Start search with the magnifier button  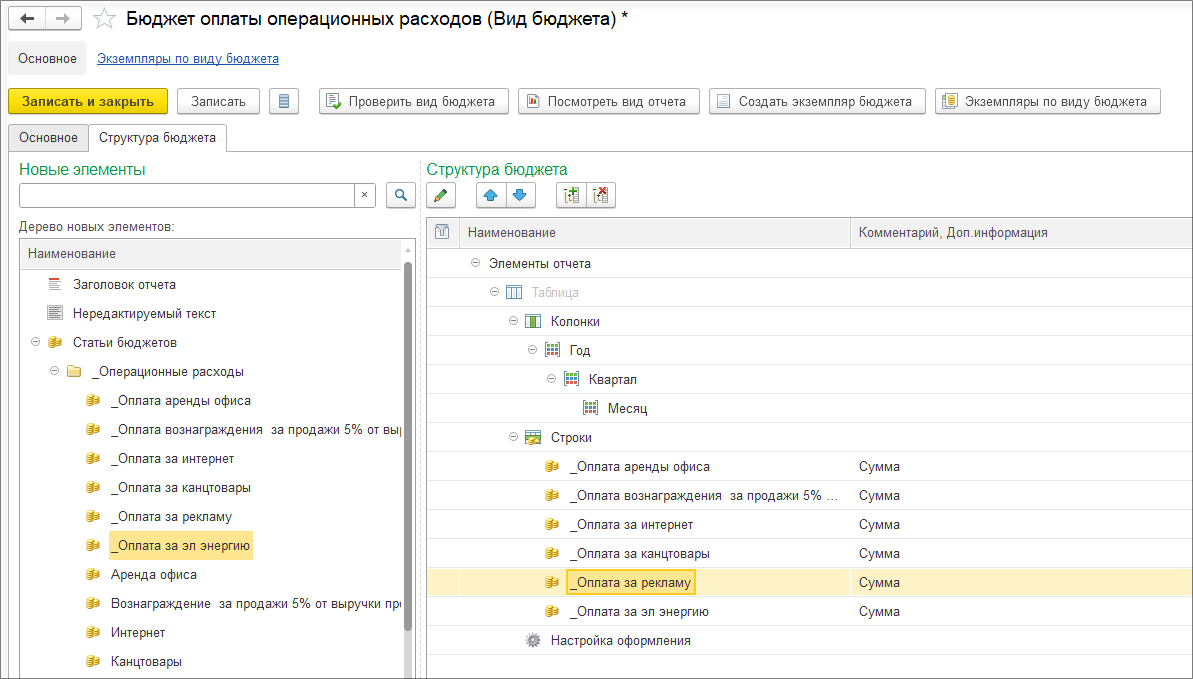coord(401,195)
